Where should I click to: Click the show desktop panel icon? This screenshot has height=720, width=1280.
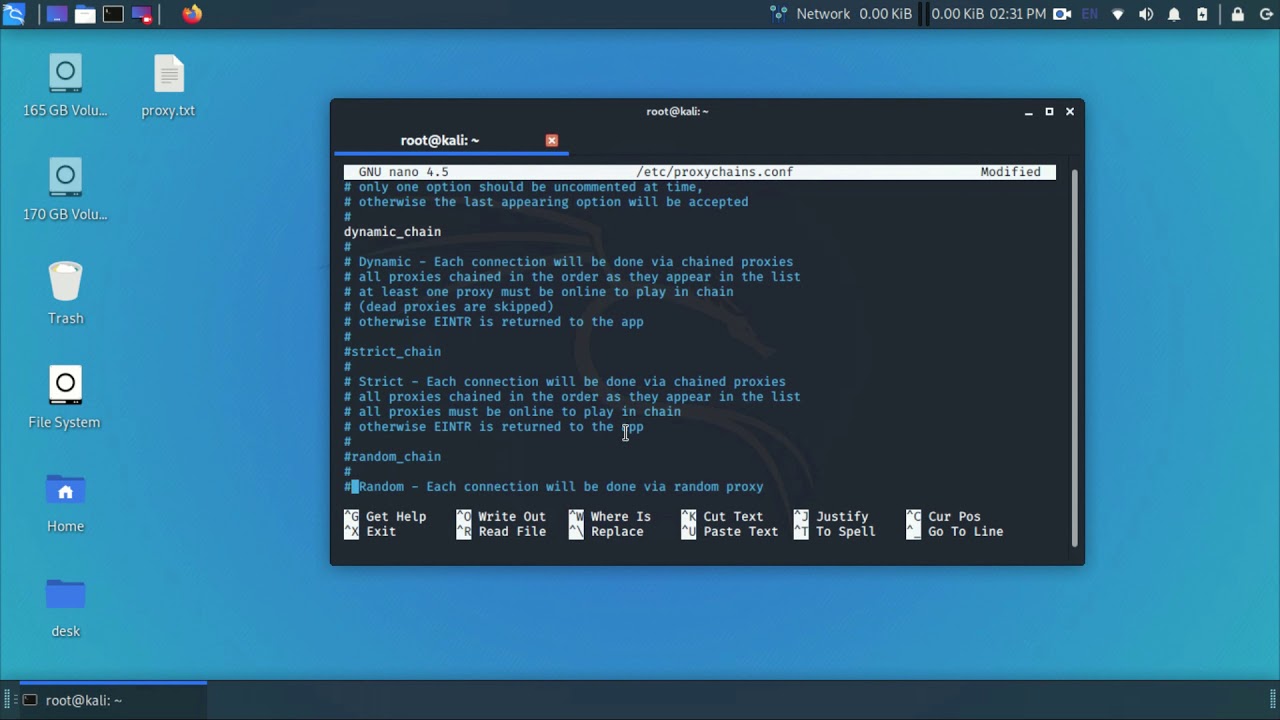(x=57, y=14)
